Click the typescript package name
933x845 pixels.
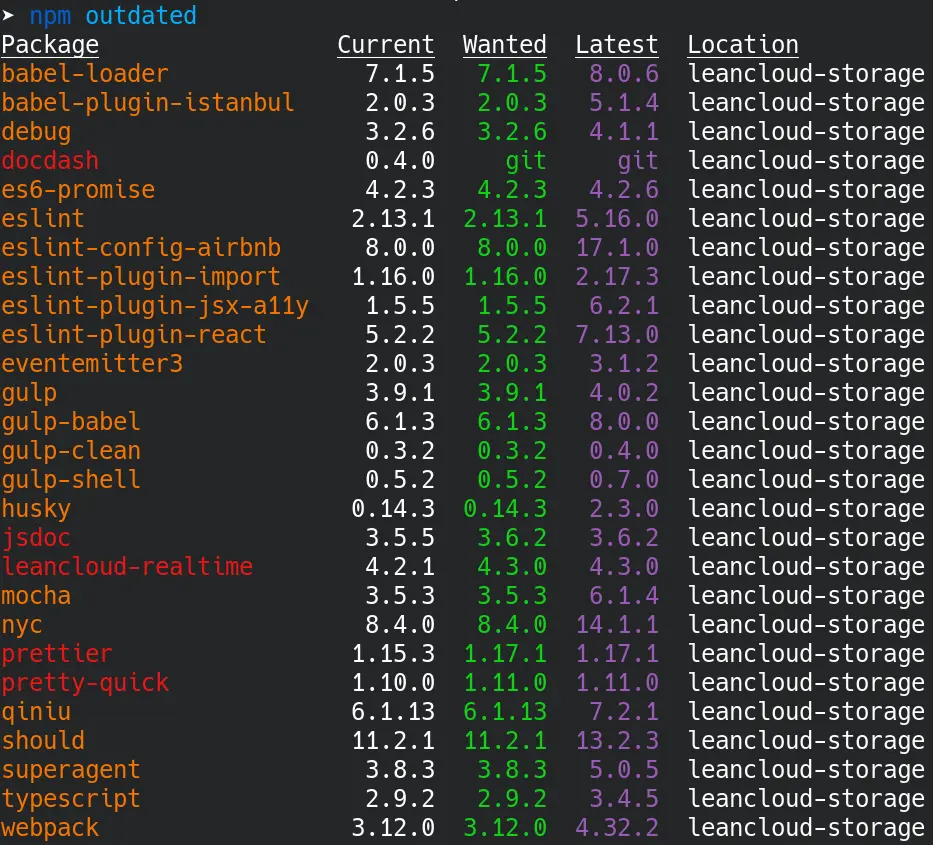tap(70, 798)
